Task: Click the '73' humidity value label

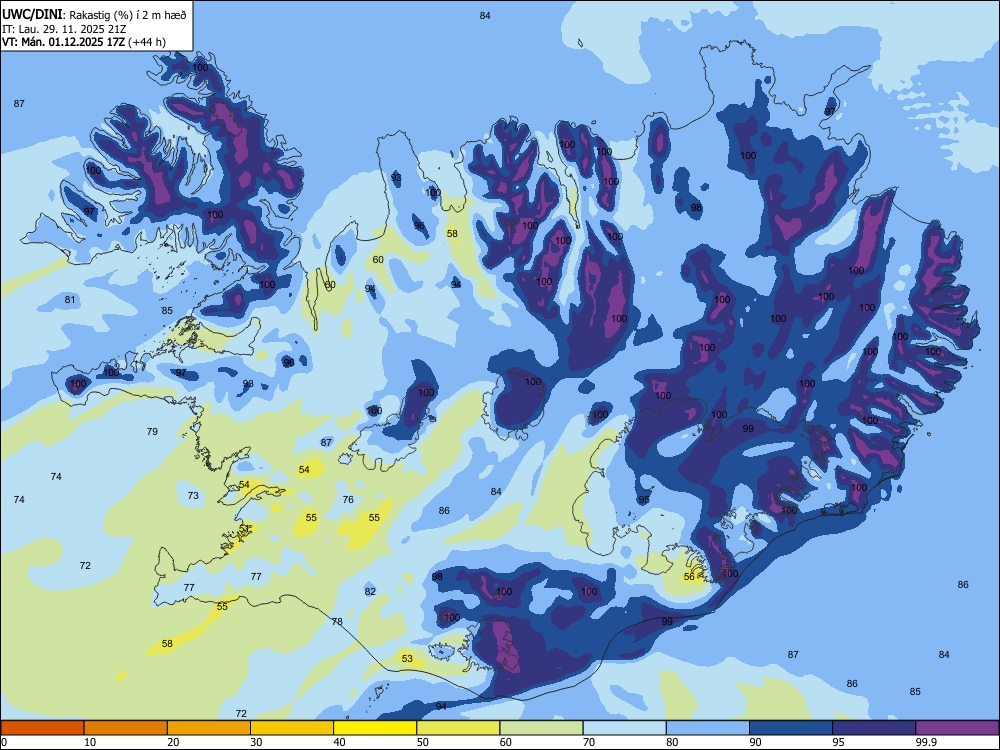Action: pos(193,496)
